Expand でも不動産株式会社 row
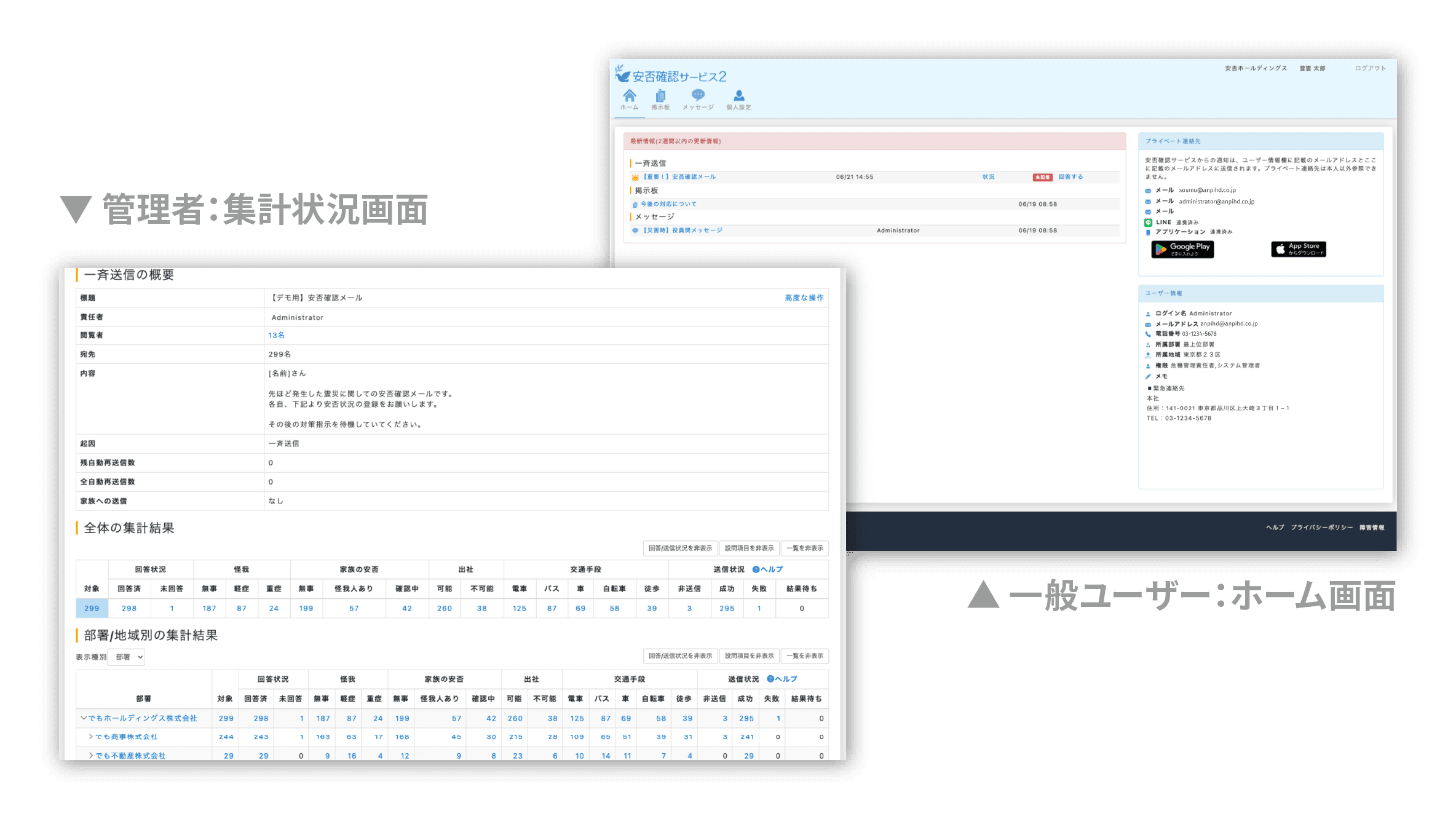 (91, 756)
